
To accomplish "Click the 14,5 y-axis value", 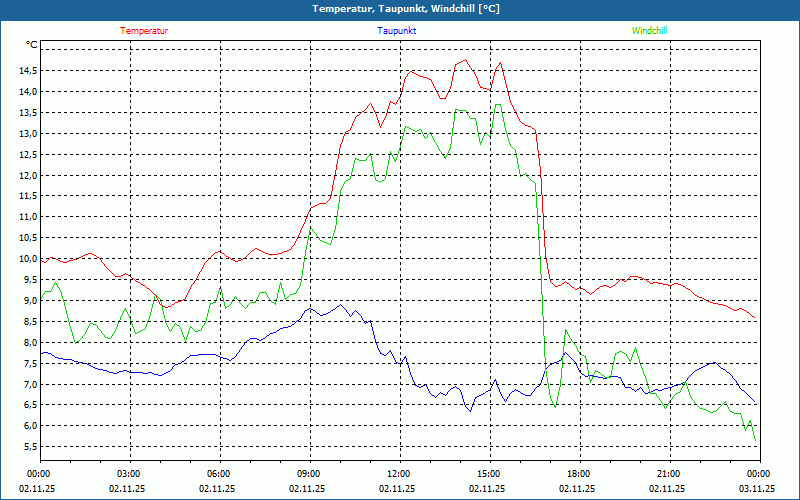I will pyautogui.click(x=26, y=71).
